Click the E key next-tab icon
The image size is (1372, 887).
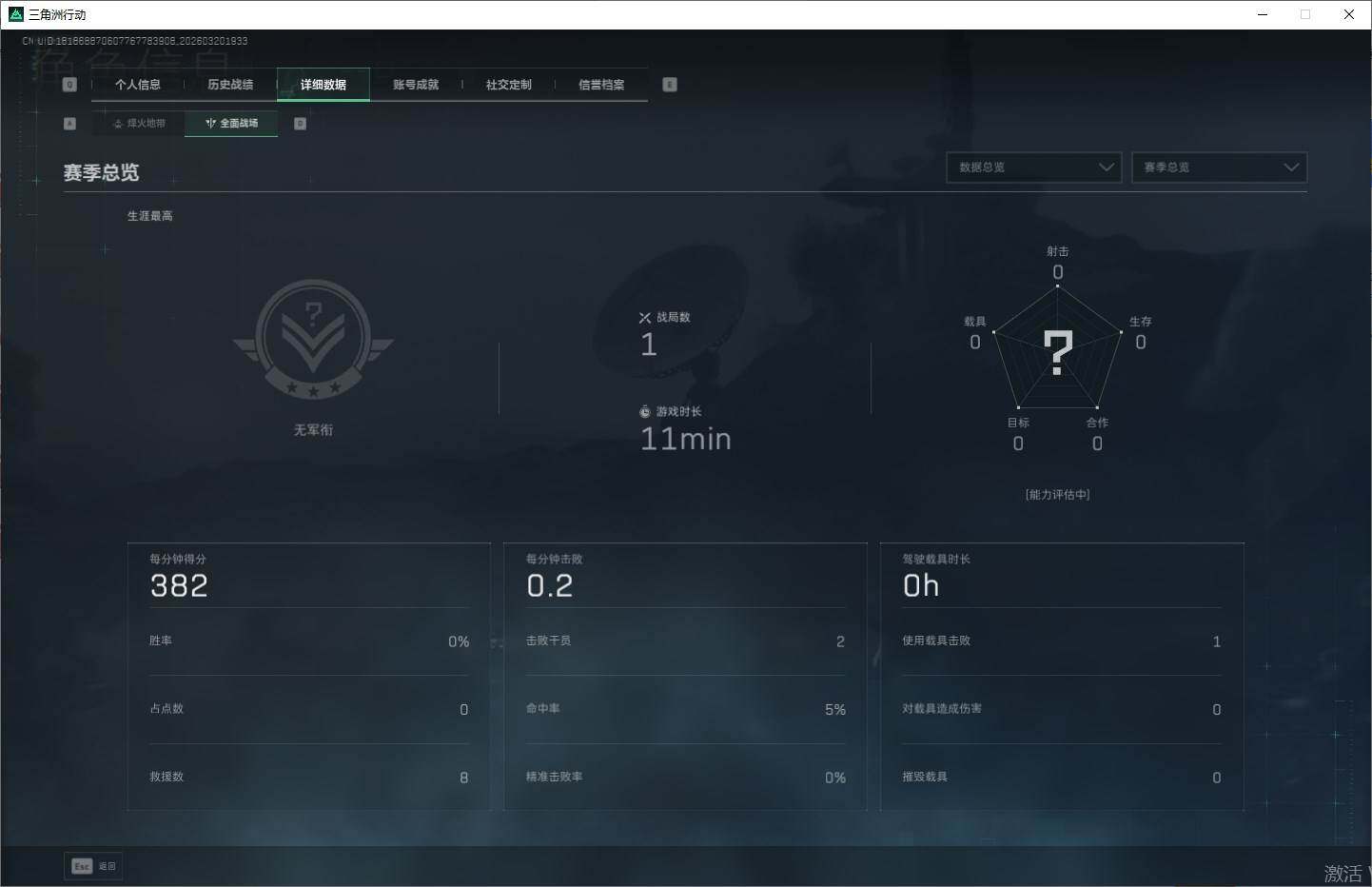[x=670, y=85]
